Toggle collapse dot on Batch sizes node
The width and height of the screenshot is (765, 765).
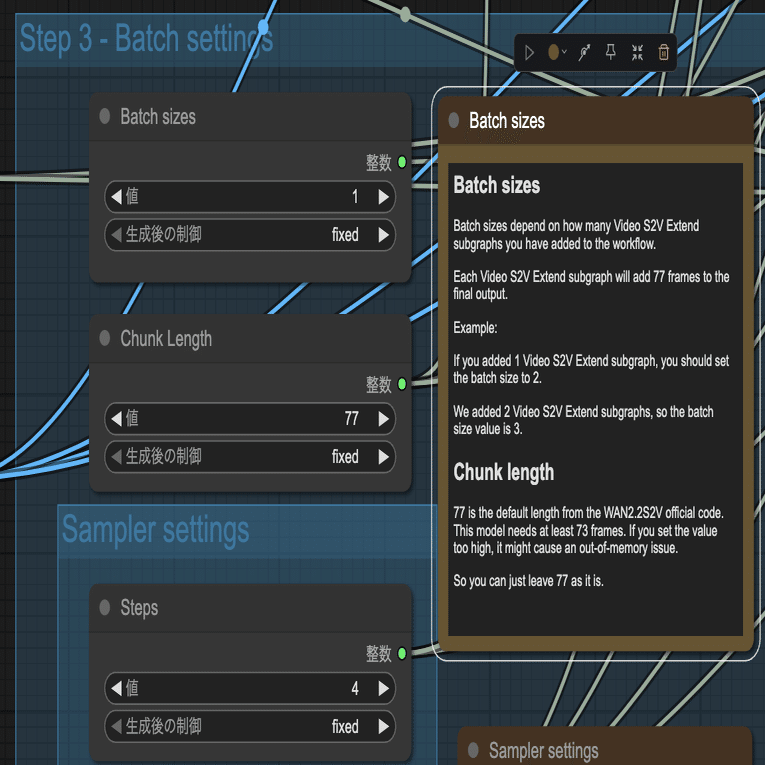point(104,116)
